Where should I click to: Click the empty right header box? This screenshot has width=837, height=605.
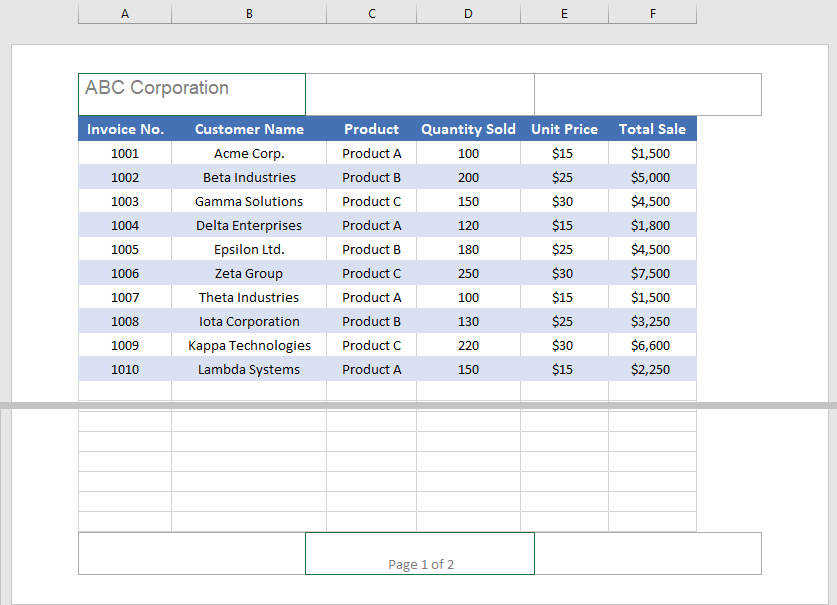pyautogui.click(x=648, y=95)
